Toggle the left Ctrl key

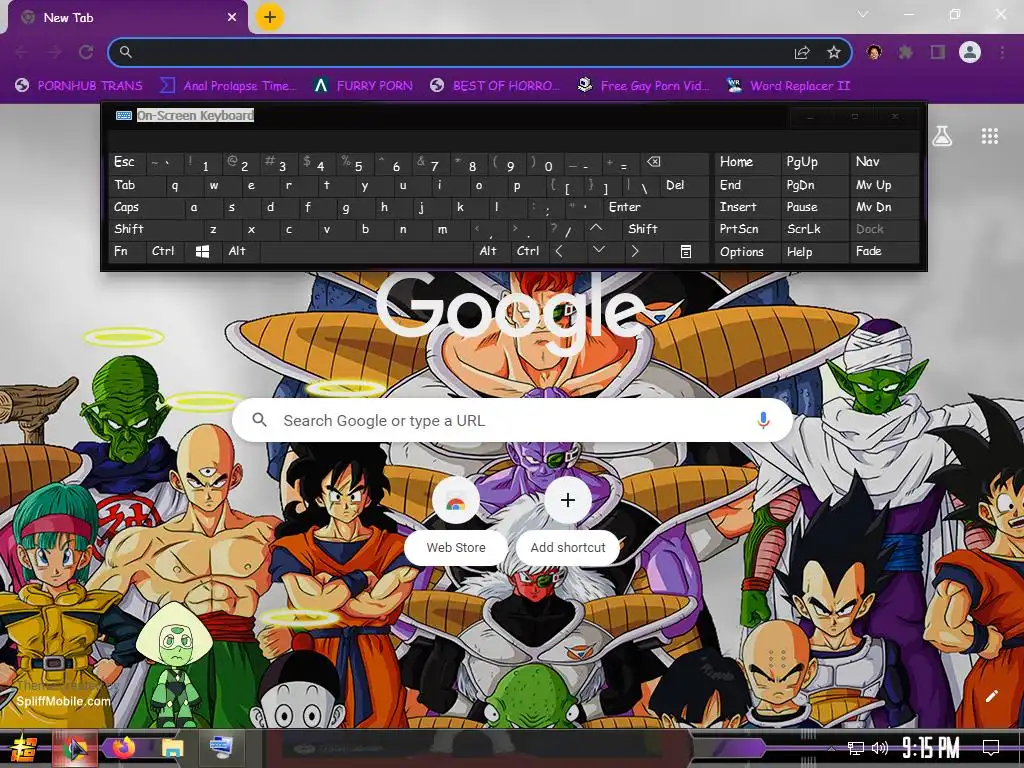tap(165, 251)
